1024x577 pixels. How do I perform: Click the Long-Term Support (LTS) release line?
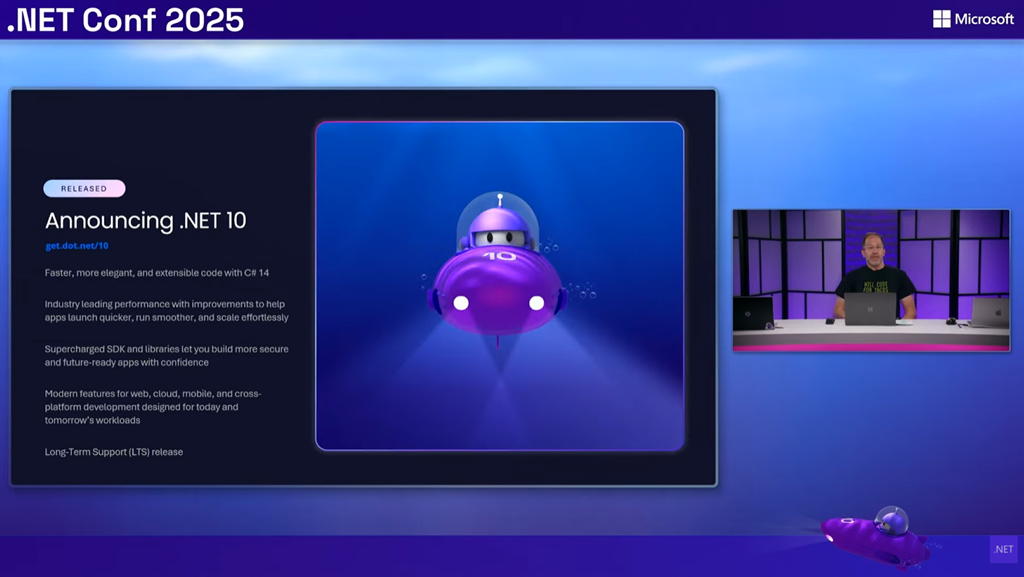point(114,452)
